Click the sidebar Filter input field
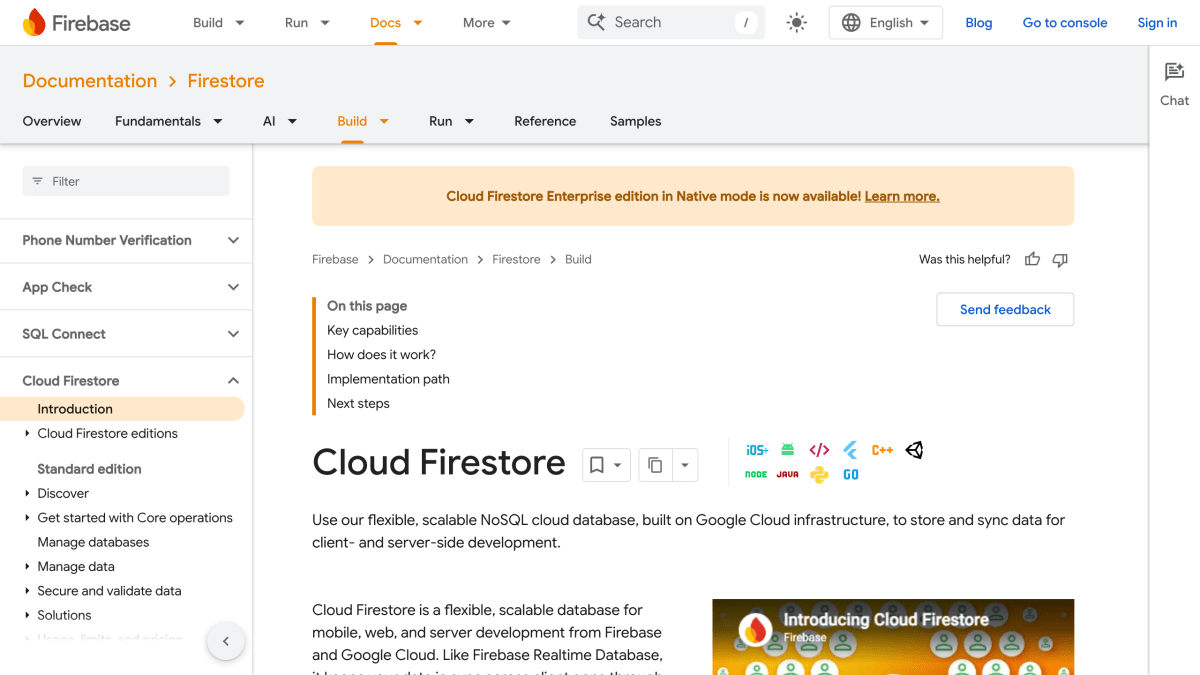 click(x=126, y=181)
